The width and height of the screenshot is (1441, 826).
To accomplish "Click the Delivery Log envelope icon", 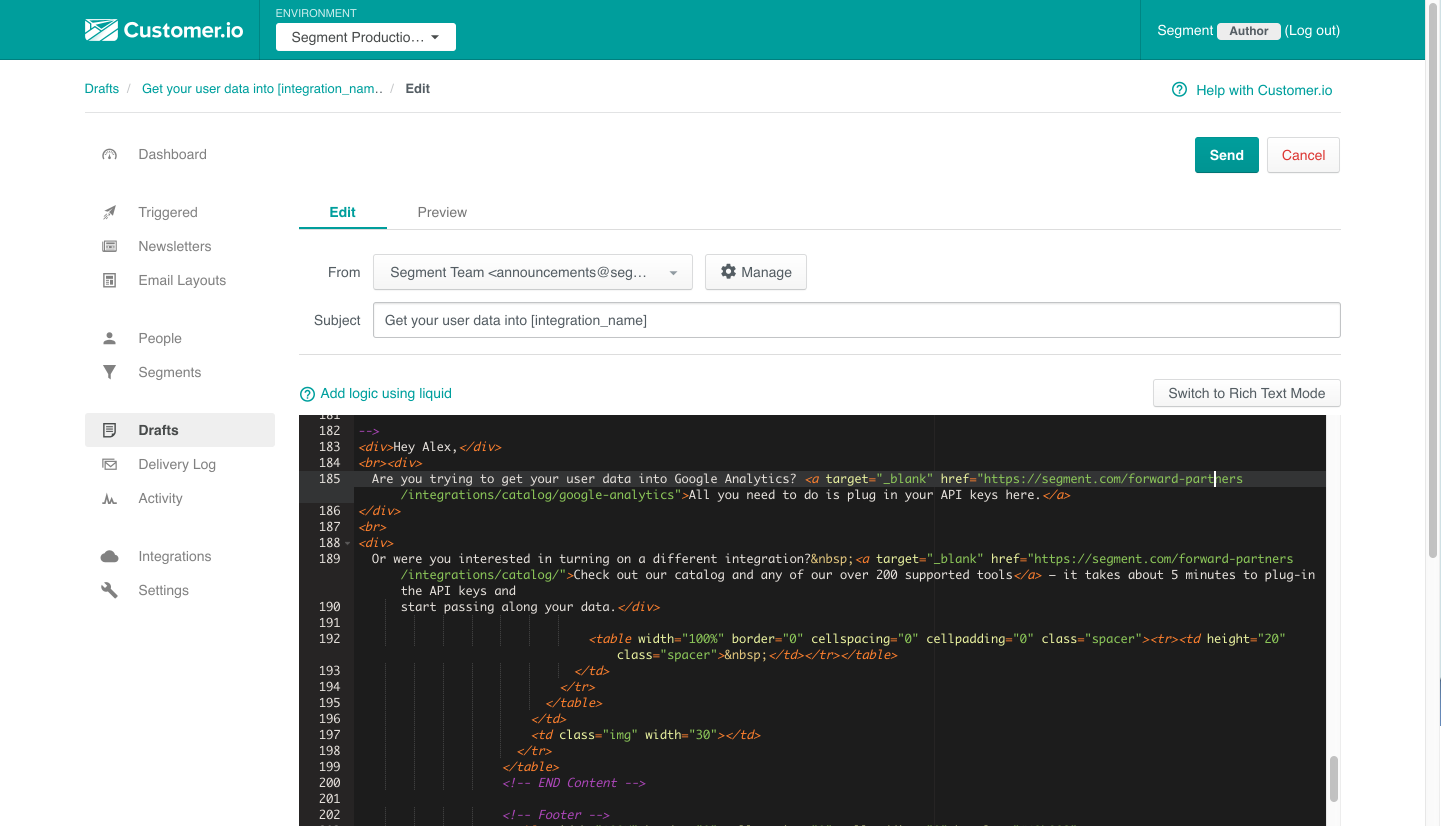I will coord(110,465).
